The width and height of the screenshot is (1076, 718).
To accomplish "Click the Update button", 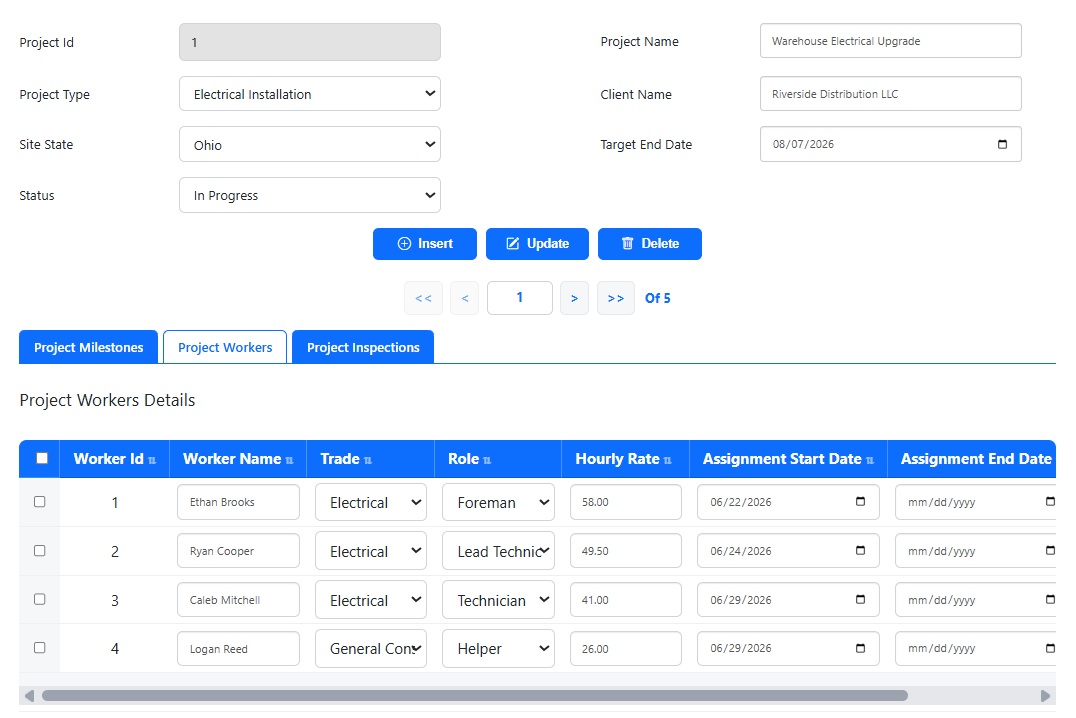I will pos(537,244).
